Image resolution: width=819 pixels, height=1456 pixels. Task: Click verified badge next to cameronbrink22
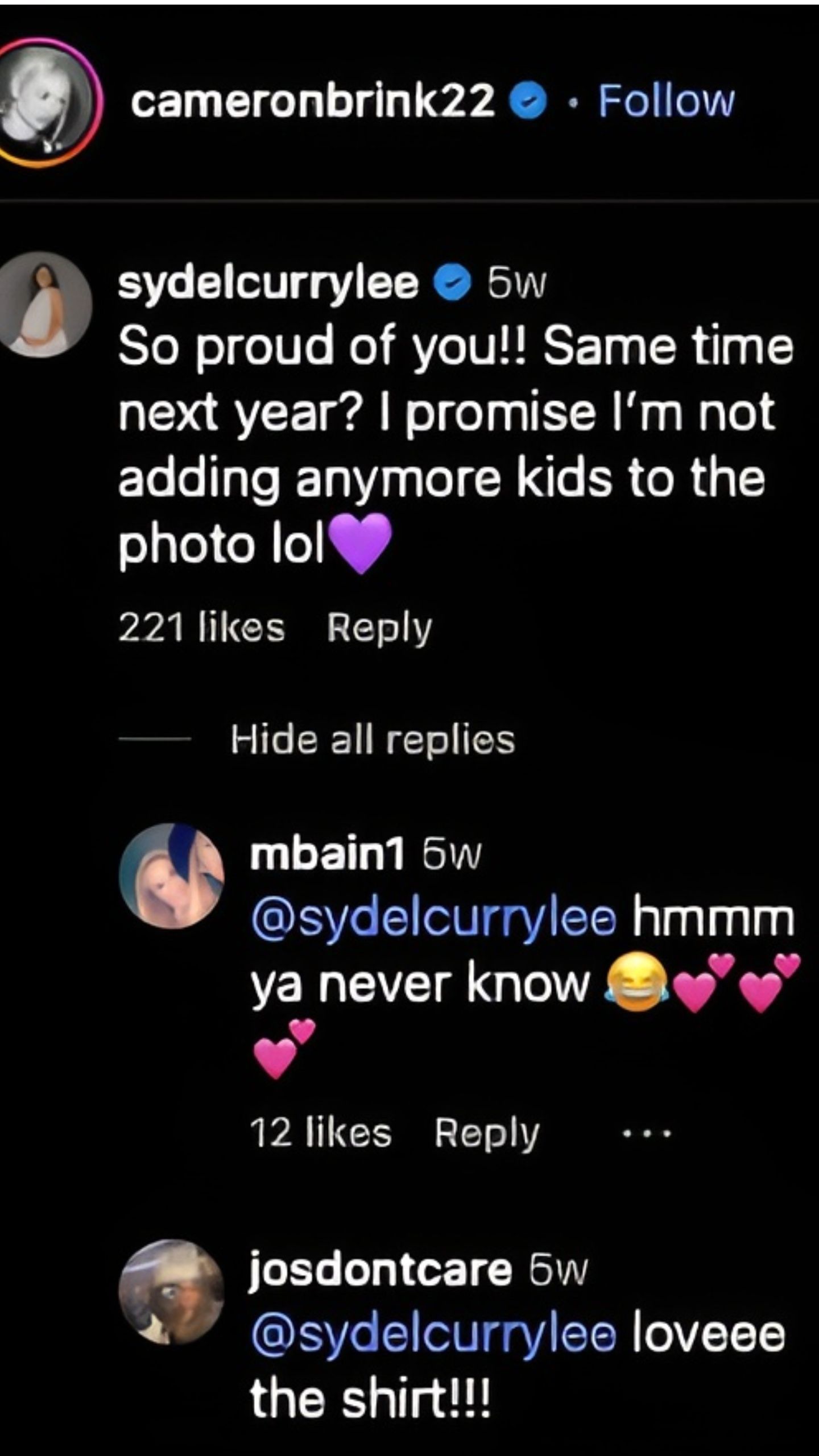pos(530,102)
